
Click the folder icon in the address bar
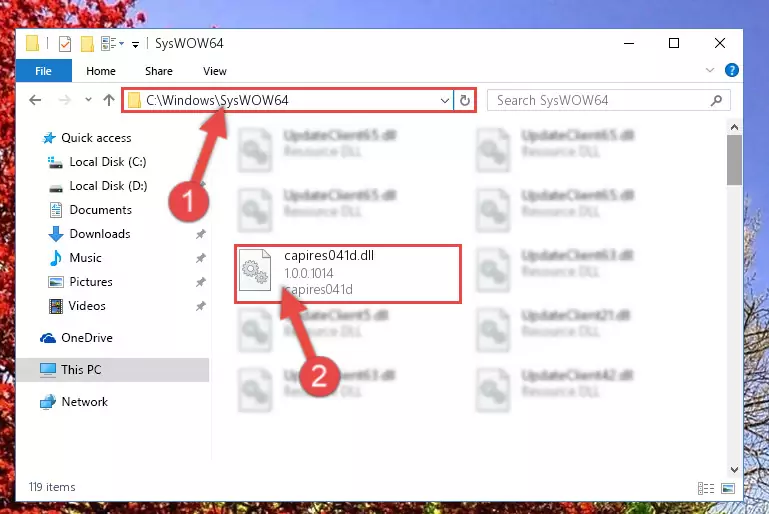point(134,101)
